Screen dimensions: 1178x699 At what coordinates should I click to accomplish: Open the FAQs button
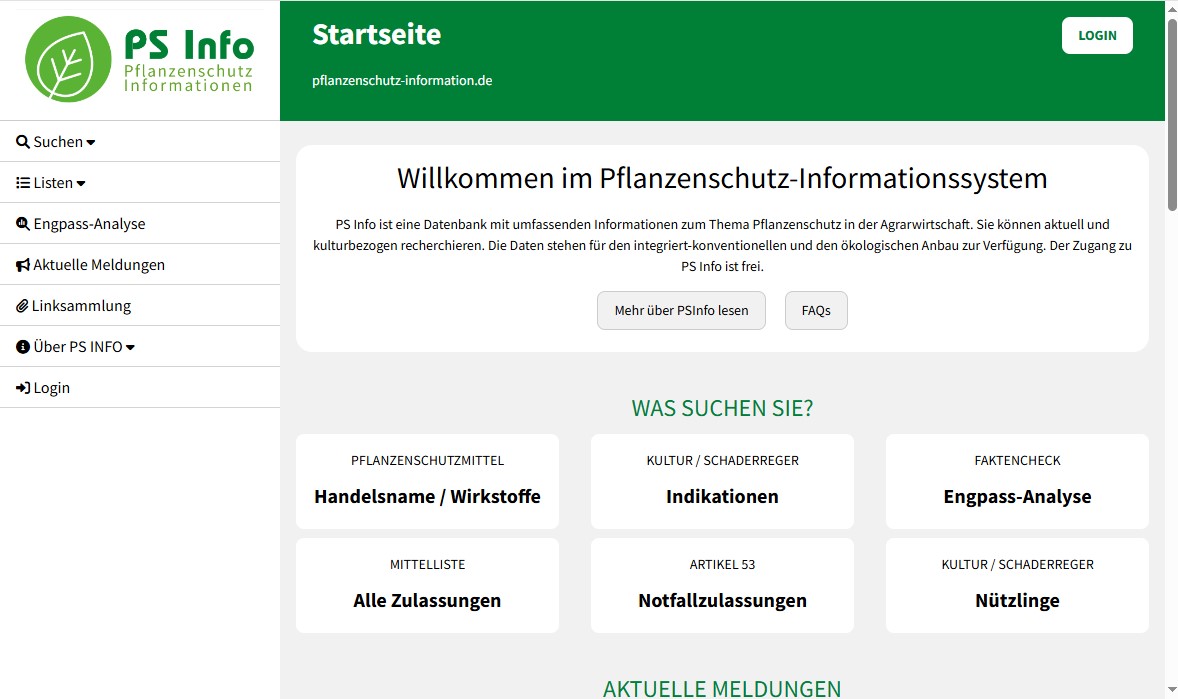[x=816, y=311]
